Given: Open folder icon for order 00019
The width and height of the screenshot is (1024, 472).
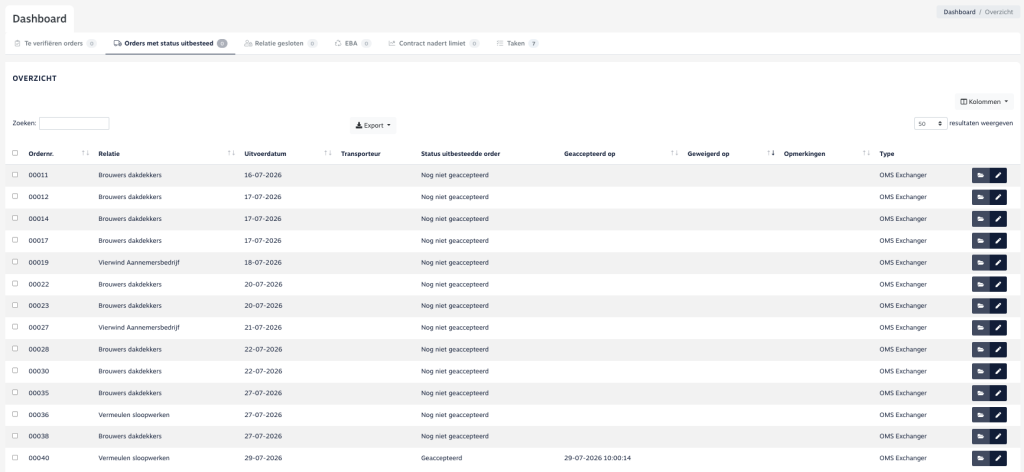Looking at the screenshot, I should 980,262.
